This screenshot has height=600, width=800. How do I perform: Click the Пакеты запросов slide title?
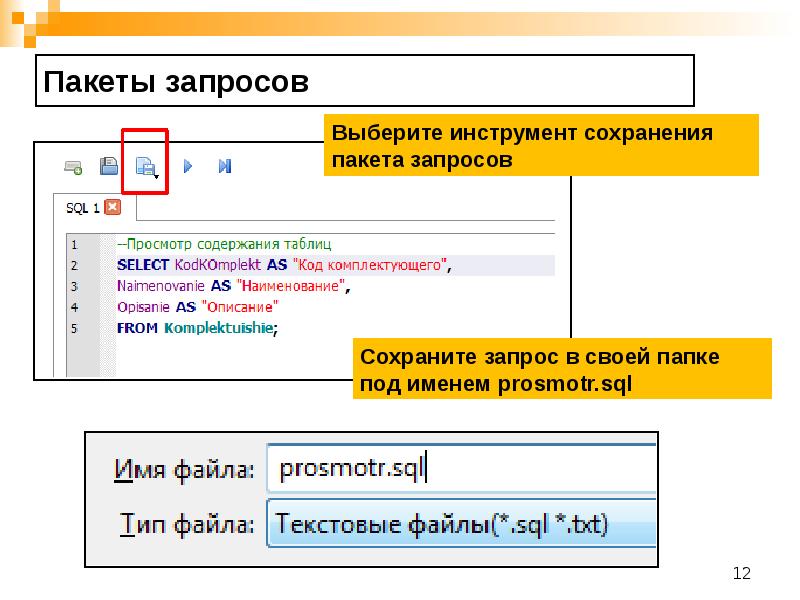coord(176,82)
